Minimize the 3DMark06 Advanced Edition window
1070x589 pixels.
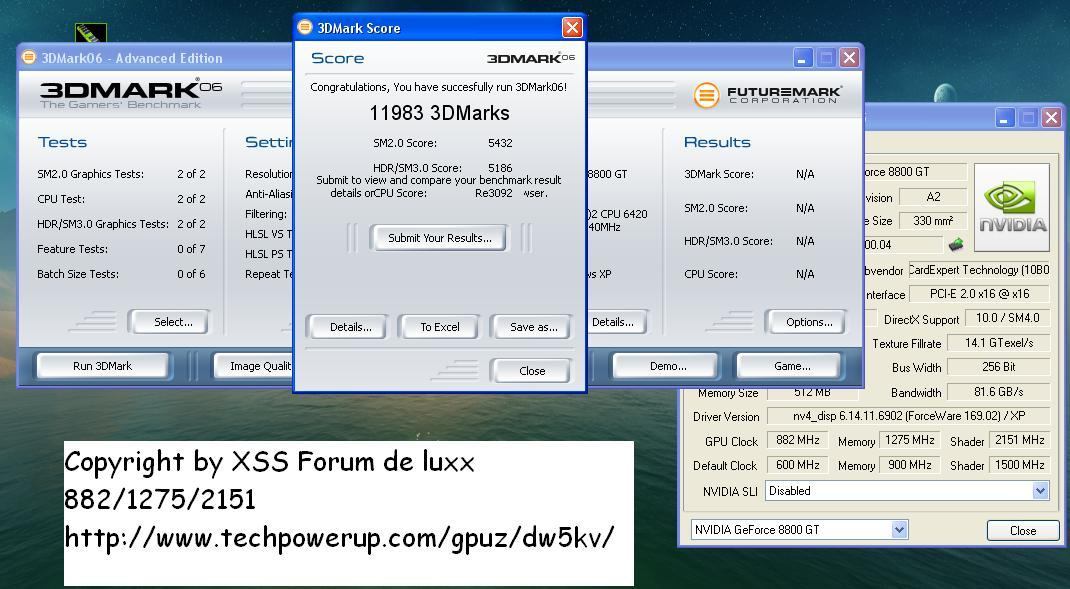[803, 57]
